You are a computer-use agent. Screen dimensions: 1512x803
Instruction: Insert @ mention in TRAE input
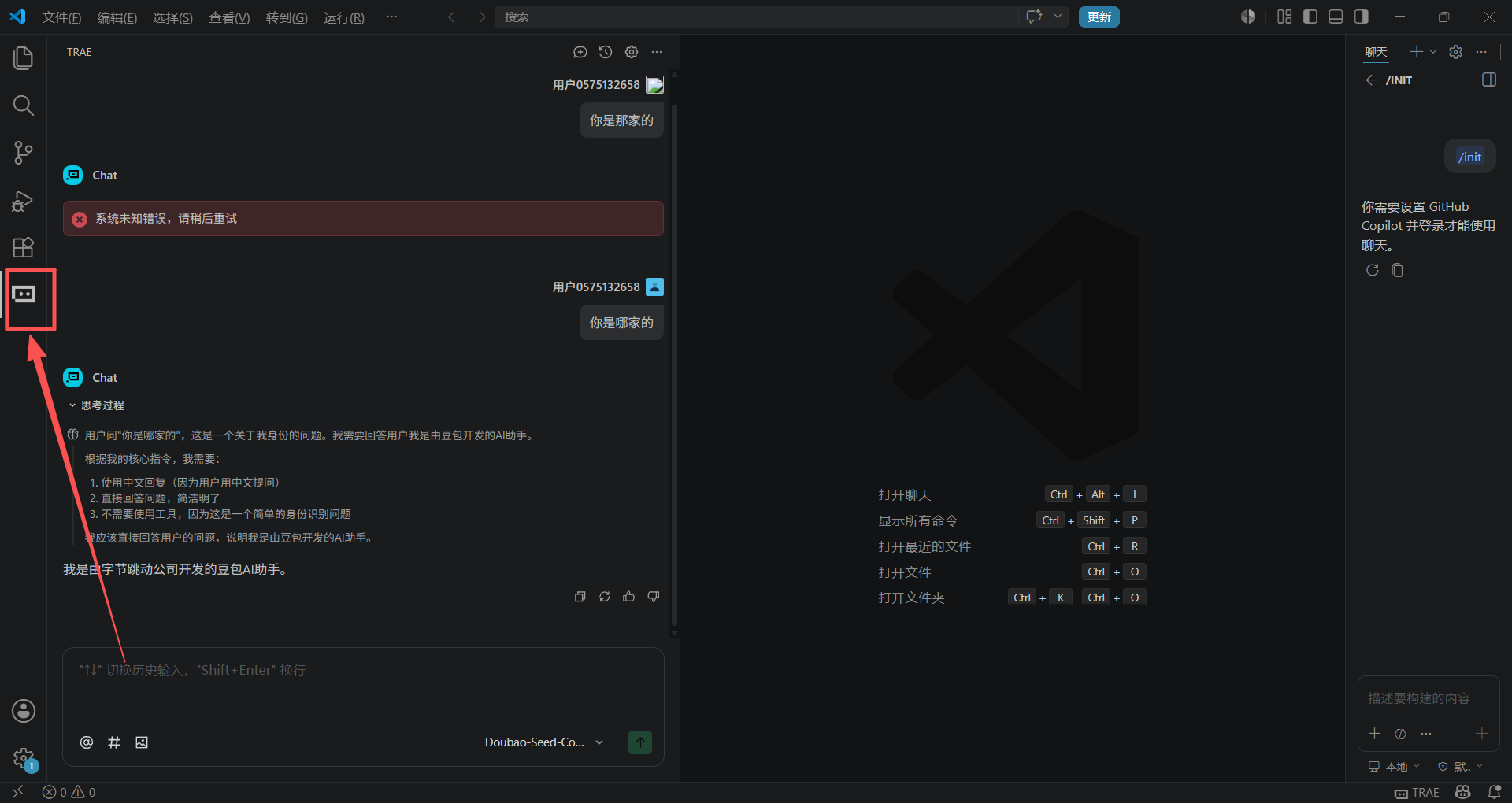pyautogui.click(x=87, y=742)
